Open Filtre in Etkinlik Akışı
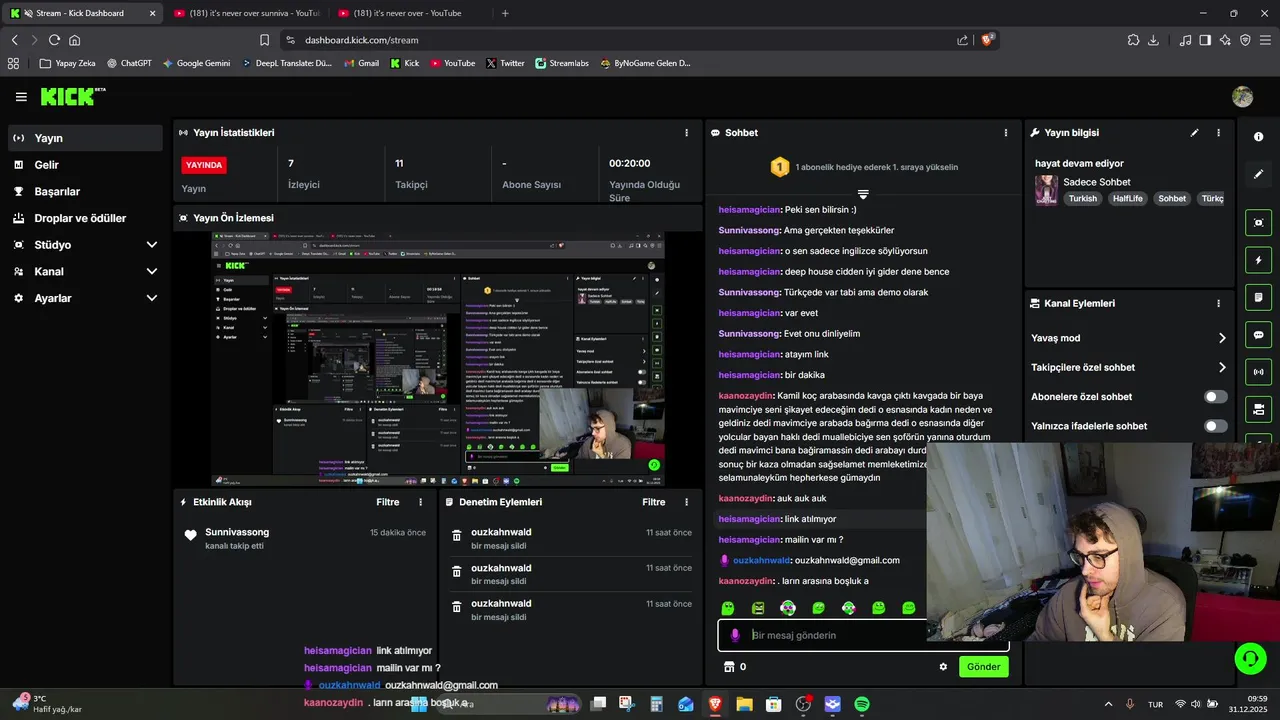1280x720 pixels. 388,502
